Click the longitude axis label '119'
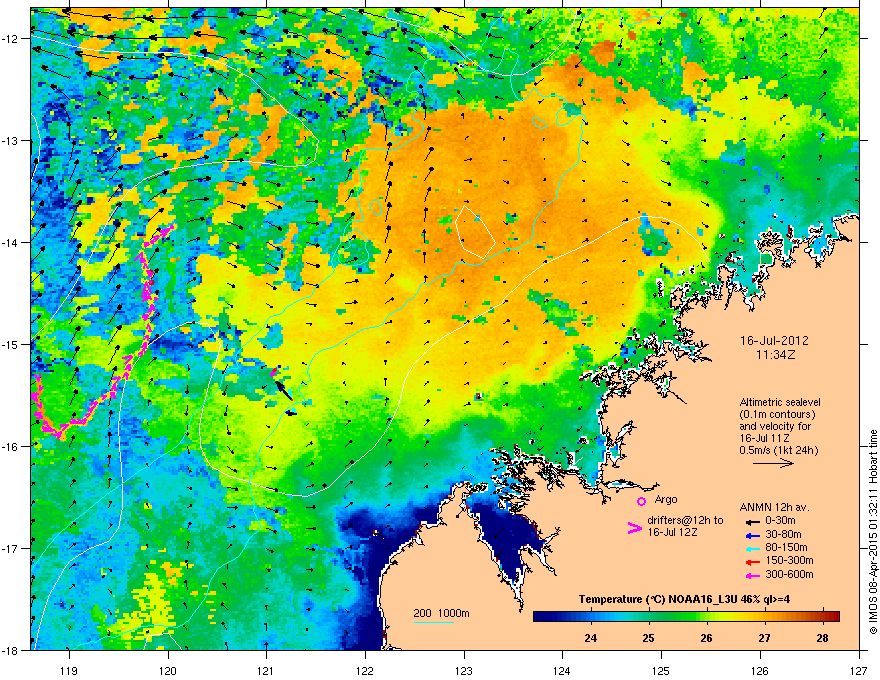 click(x=69, y=670)
